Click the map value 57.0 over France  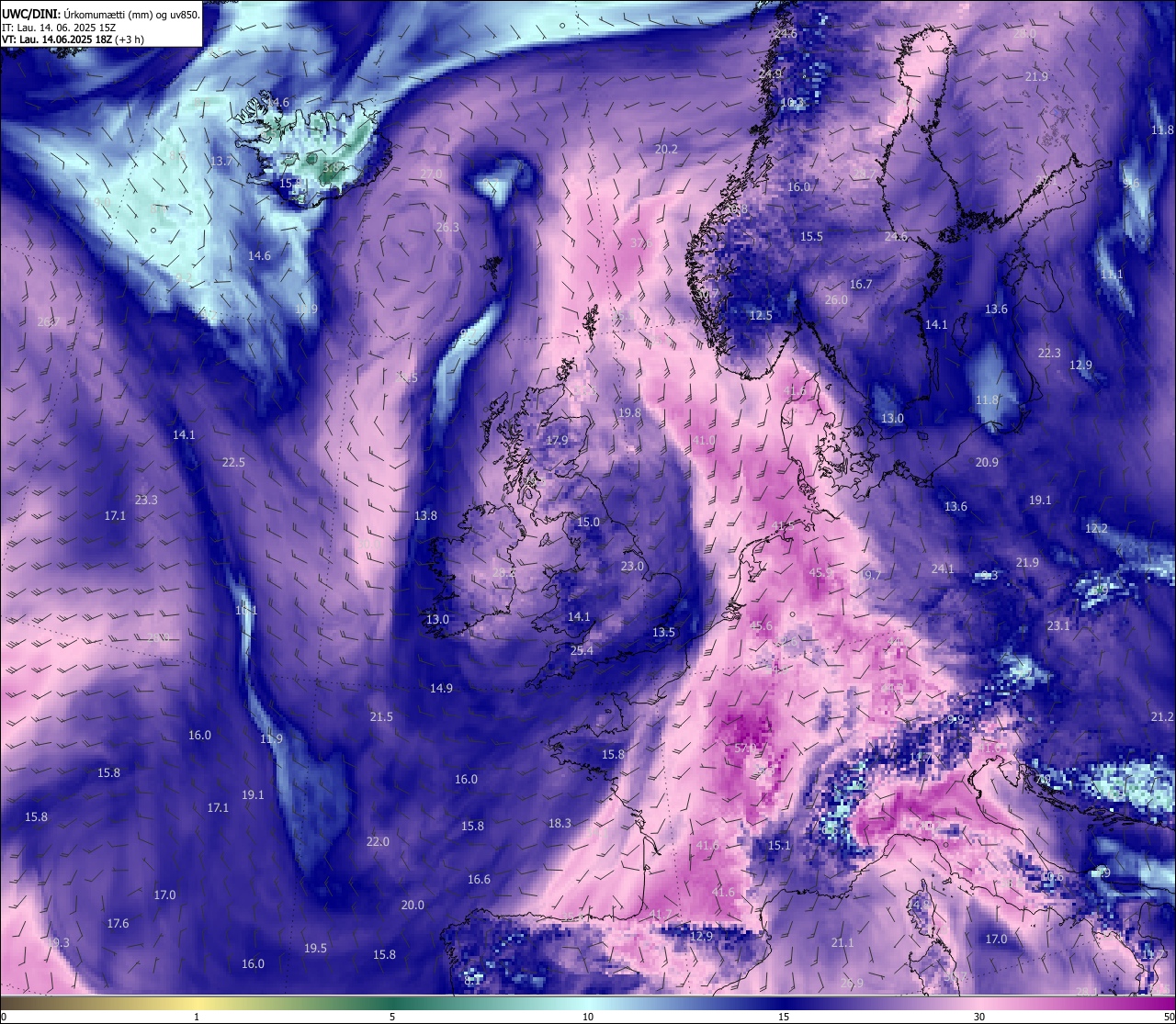point(746,748)
